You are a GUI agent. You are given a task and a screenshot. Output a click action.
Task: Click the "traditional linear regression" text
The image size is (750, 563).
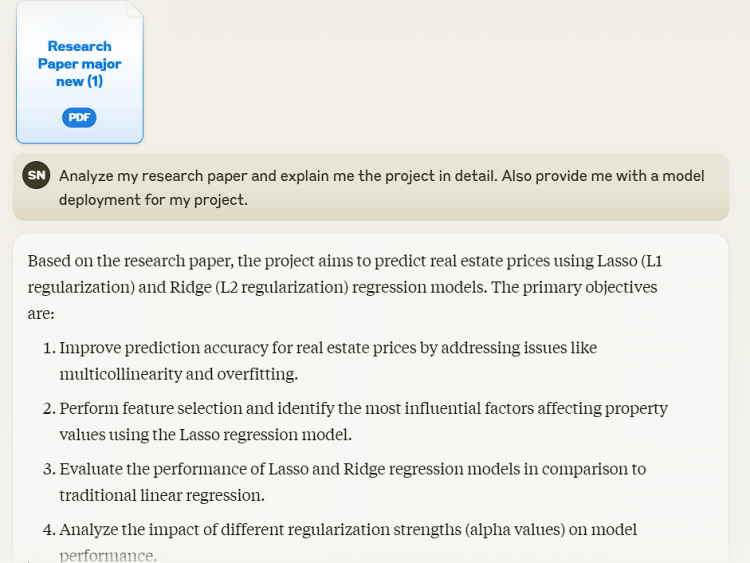161,494
